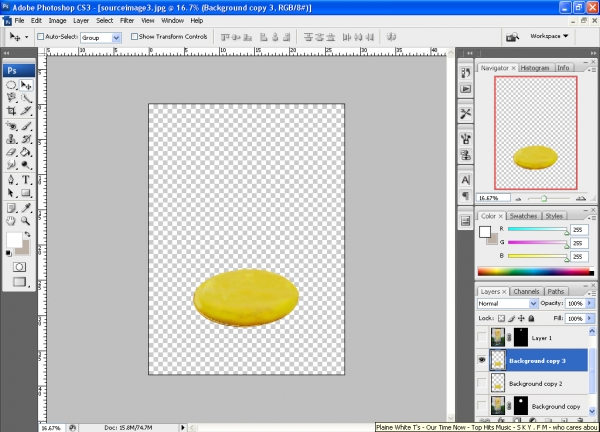Show Background copy layer visibility
Image resolution: width=600 pixels, height=432 pixels.
point(482,406)
